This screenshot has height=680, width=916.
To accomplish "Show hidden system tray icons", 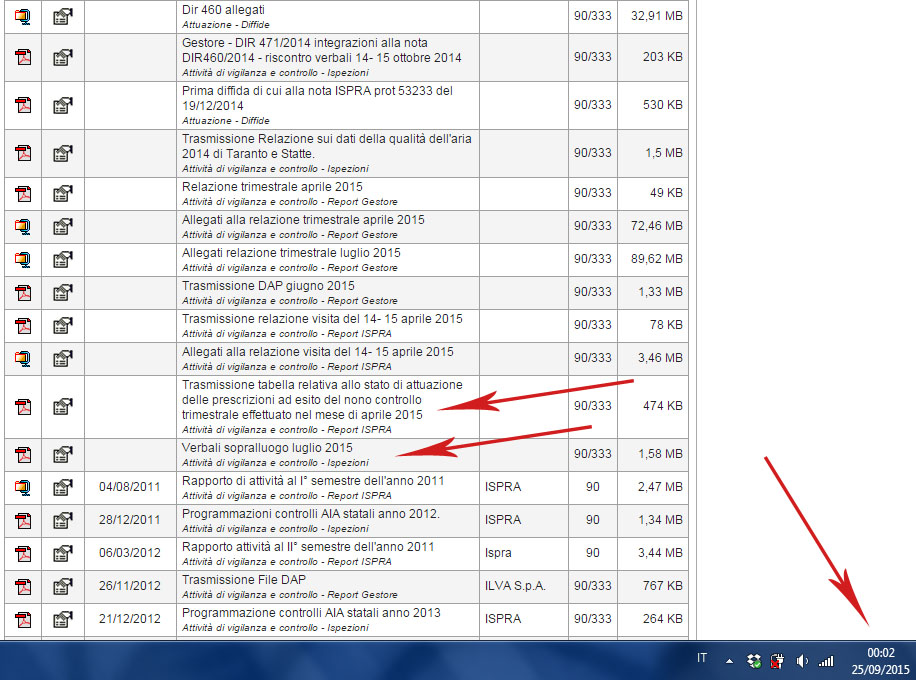I will pos(729,661).
